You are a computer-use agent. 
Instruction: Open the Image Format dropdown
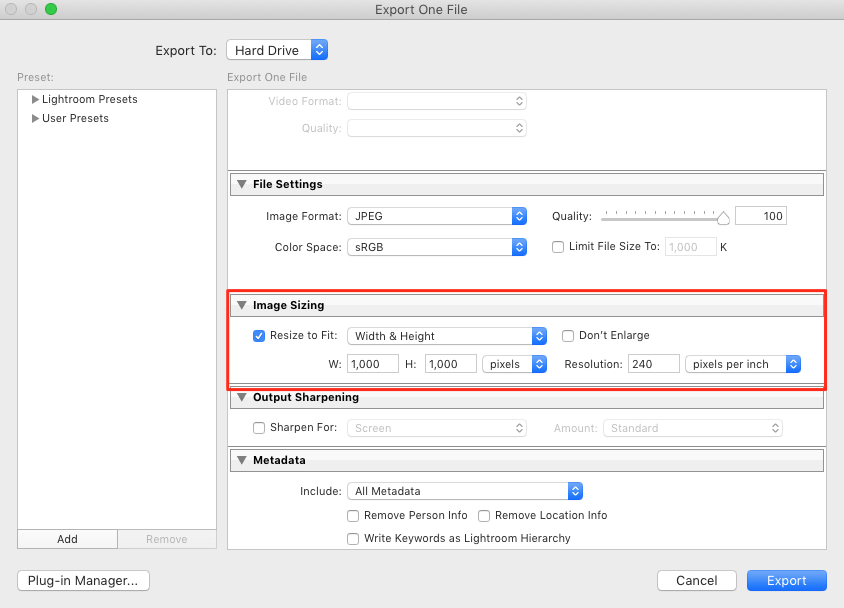[x=437, y=216]
